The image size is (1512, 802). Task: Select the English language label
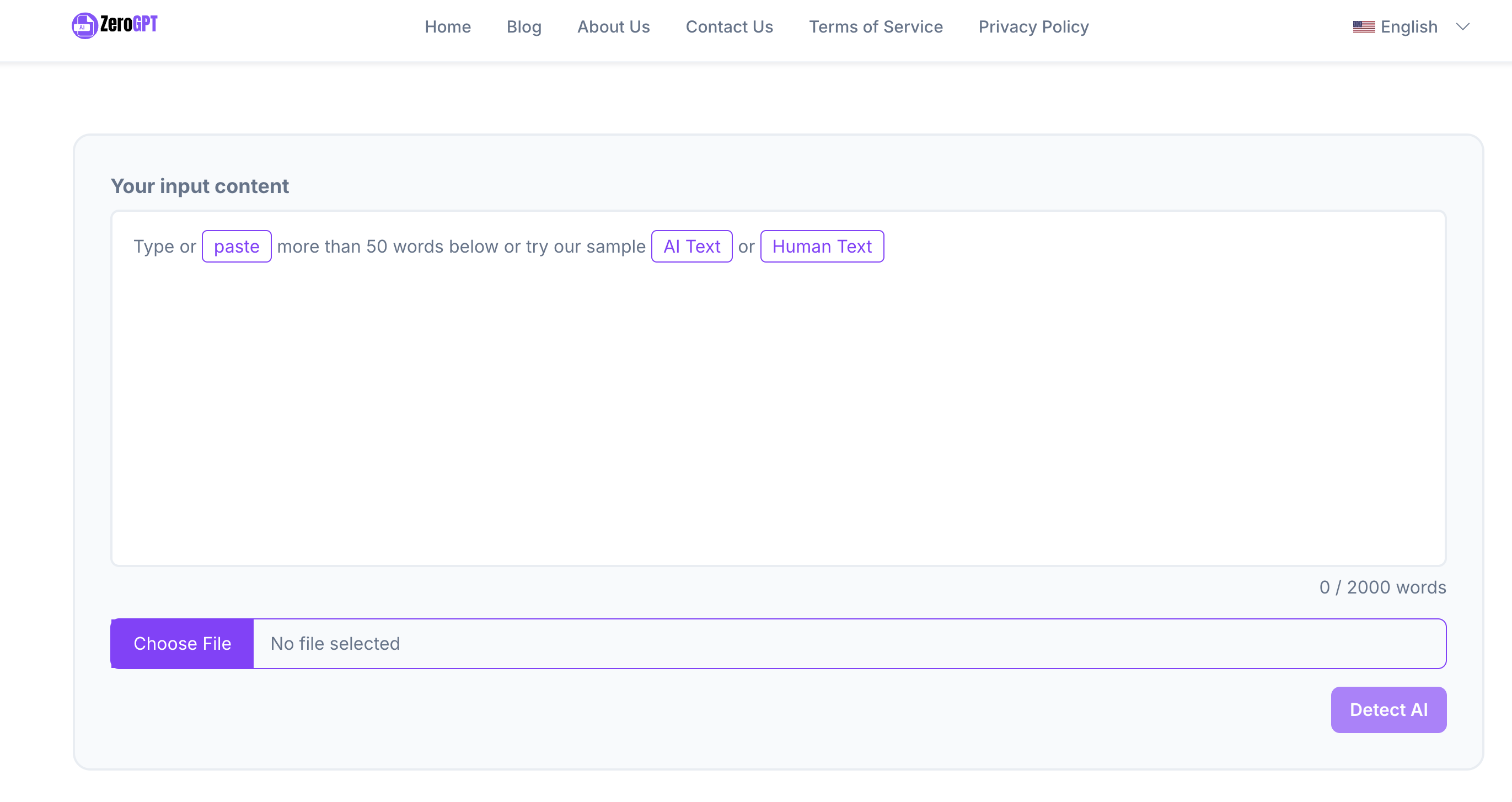point(1409,27)
